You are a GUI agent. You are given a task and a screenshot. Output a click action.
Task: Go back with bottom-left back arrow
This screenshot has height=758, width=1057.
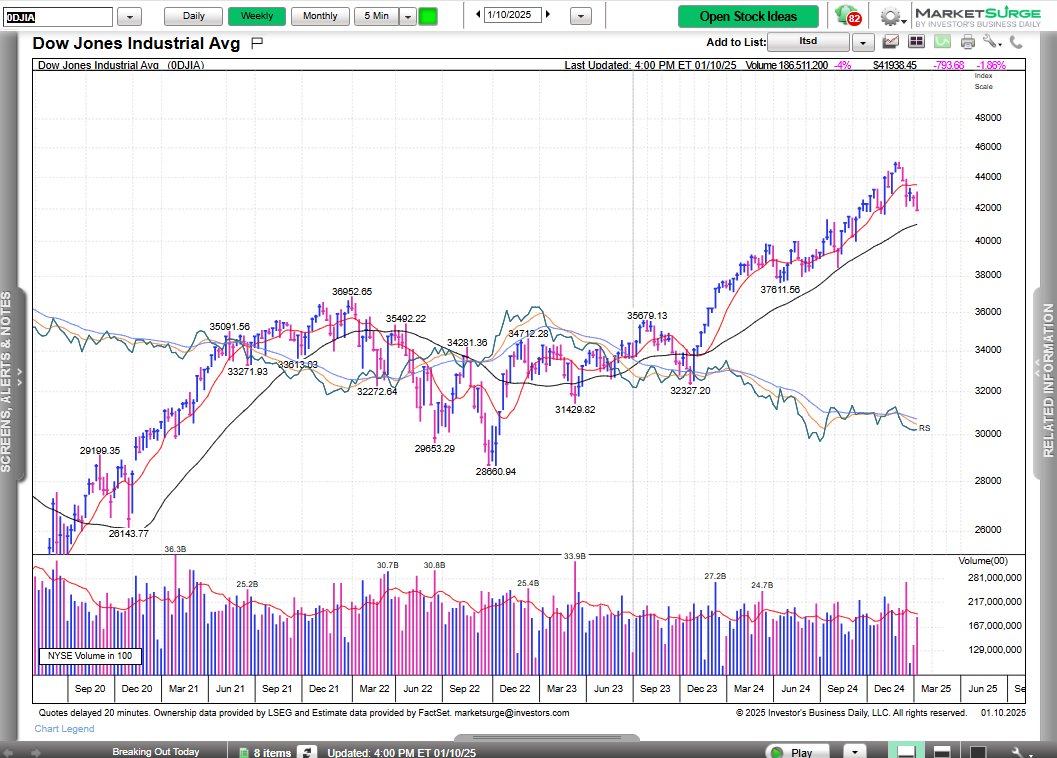9,752
